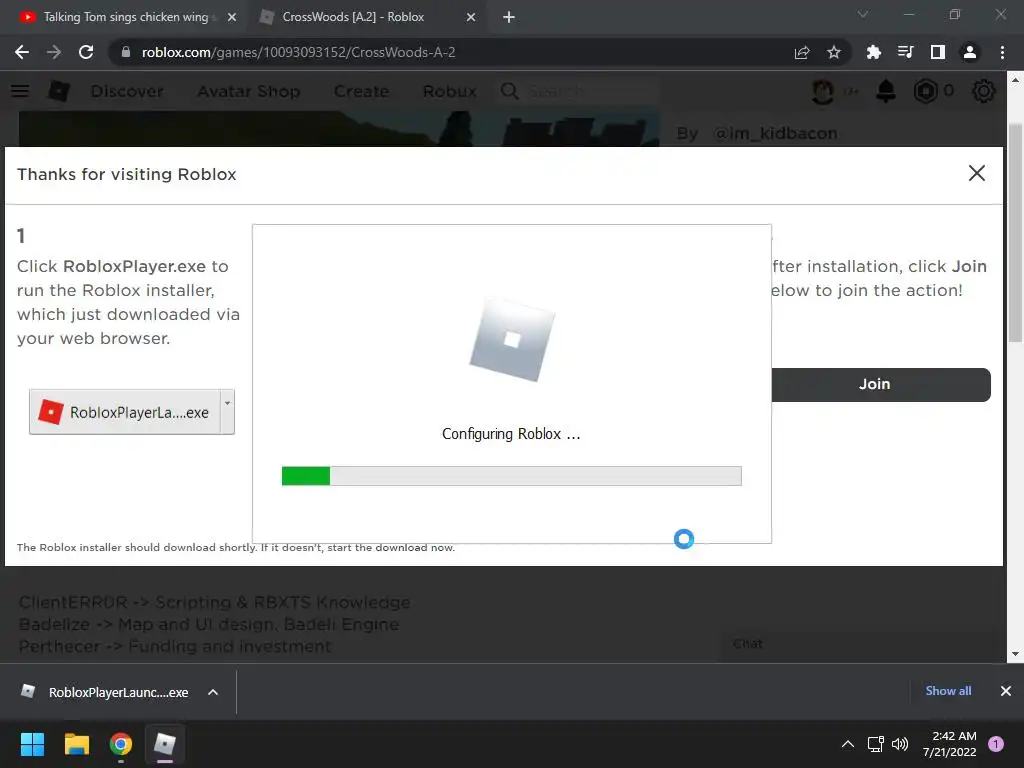Go to the Create page
The height and width of the screenshot is (768, 1024).
[361, 91]
